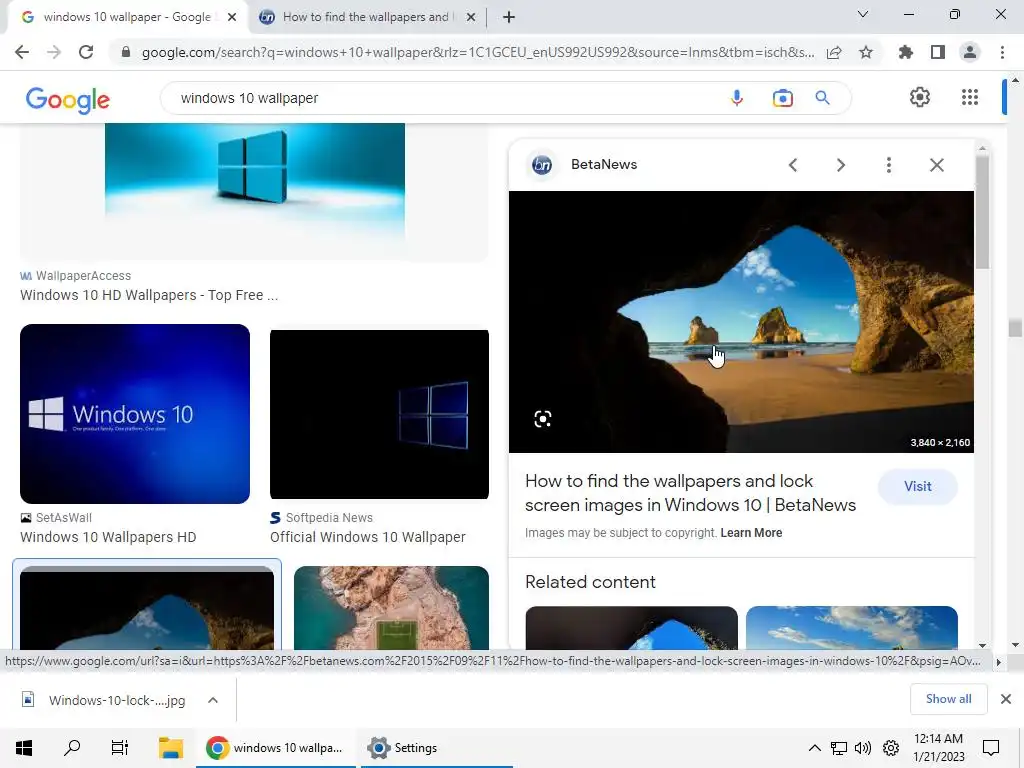The image size is (1024, 768).
Task: Open File Explorer from the taskbar
Action: (171, 748)
